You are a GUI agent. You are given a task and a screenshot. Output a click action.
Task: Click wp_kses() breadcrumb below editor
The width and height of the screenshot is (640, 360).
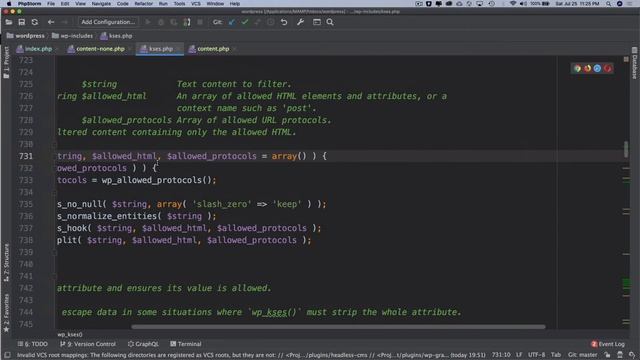[70, 334]
